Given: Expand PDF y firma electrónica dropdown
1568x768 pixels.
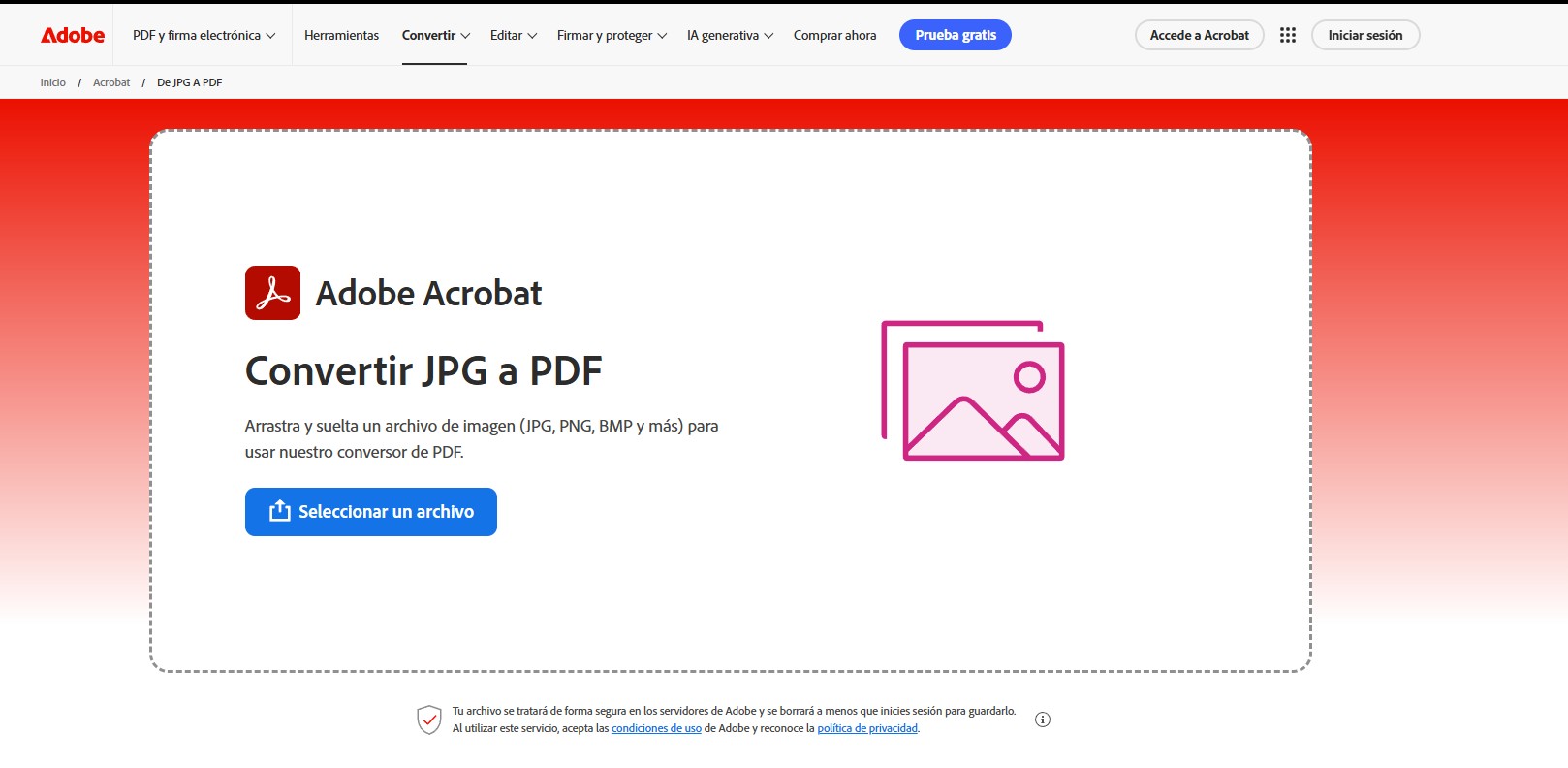Looking at the screenshot, I should pos(204,35).
